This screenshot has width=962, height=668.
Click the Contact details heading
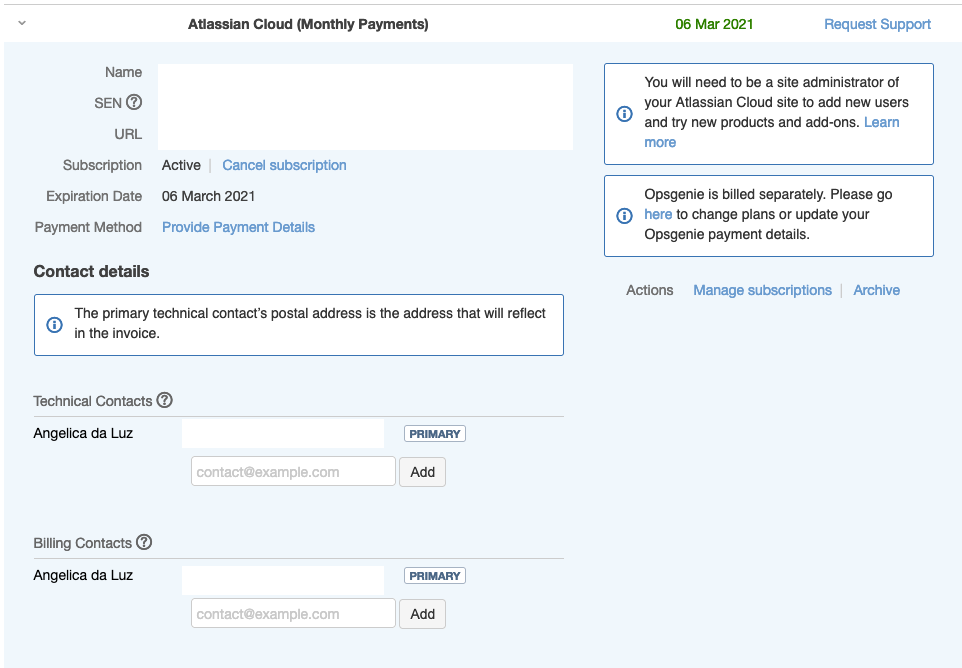pos(91,271)
